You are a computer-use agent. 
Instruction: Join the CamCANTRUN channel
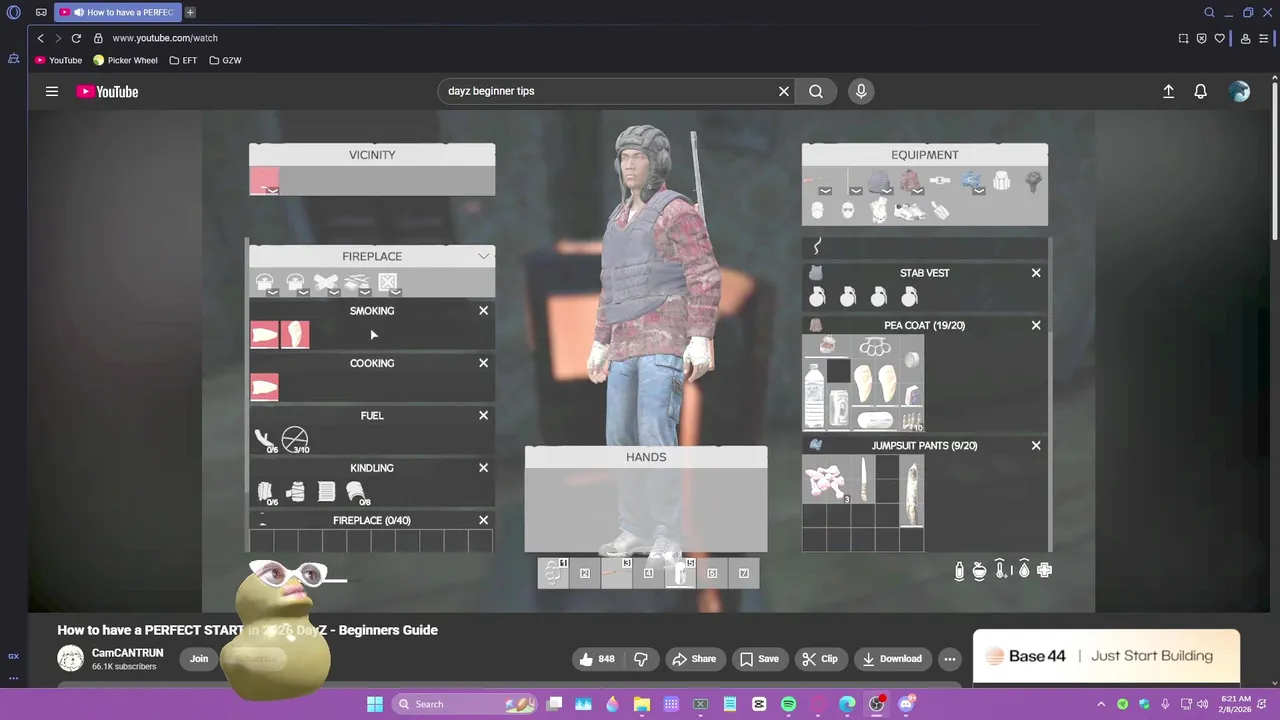click(199, 658)
